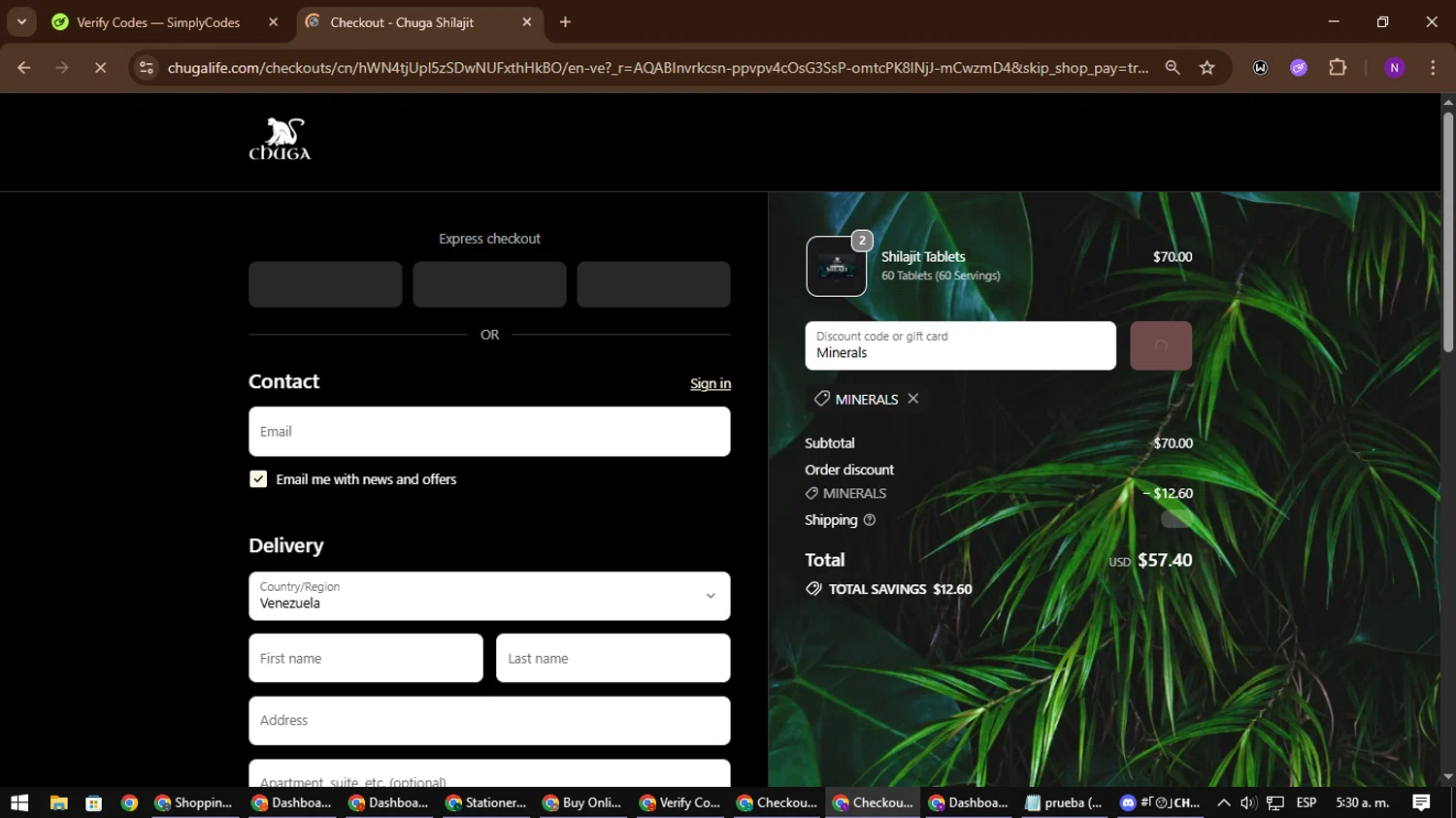Click the Last name field
The height and width of the screenshot is (818, 1456).
pos(613,658)
